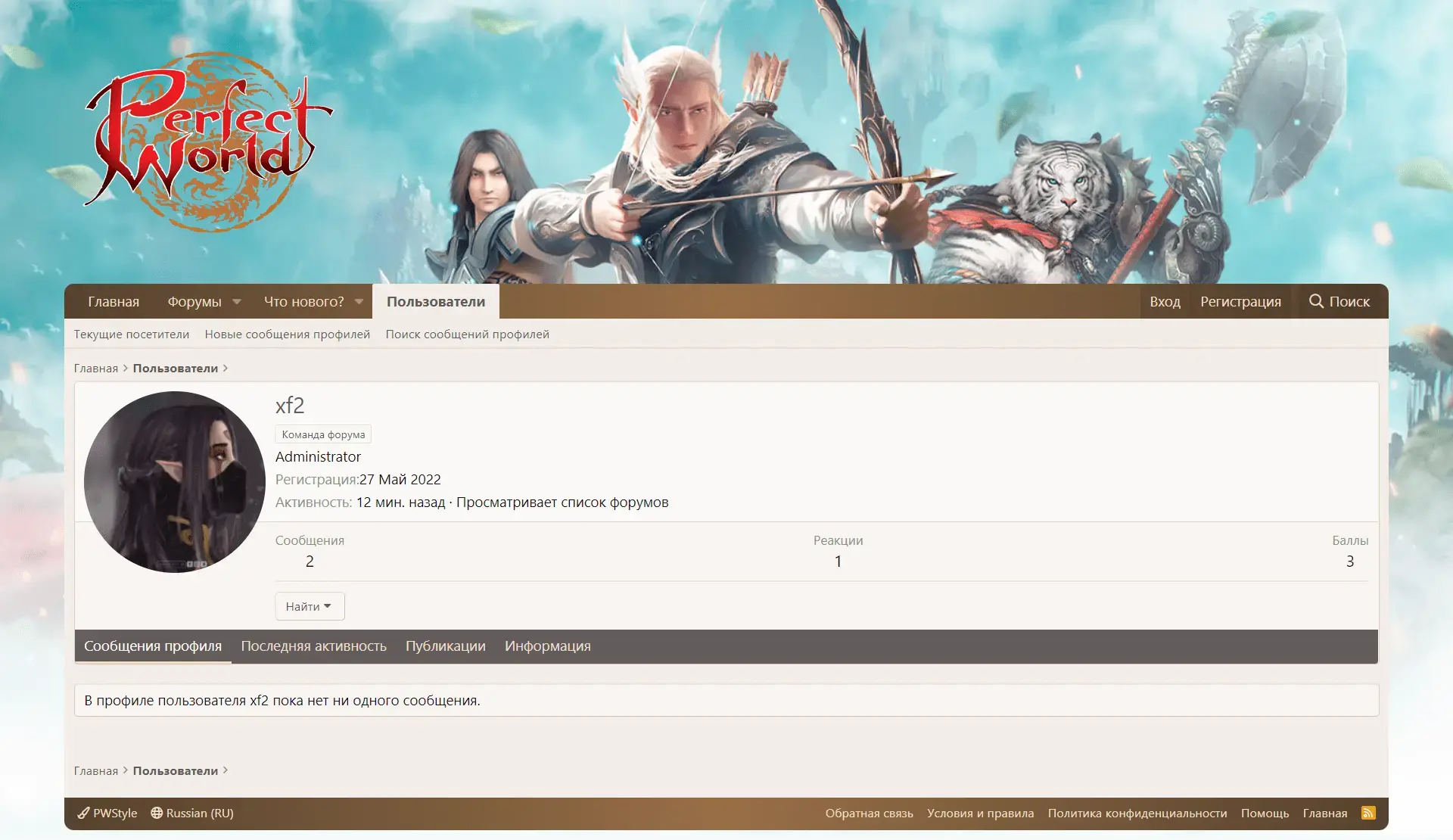Click the Вход login link
The height and width of the screenshot is (840, 1453).
[1165, 301]
